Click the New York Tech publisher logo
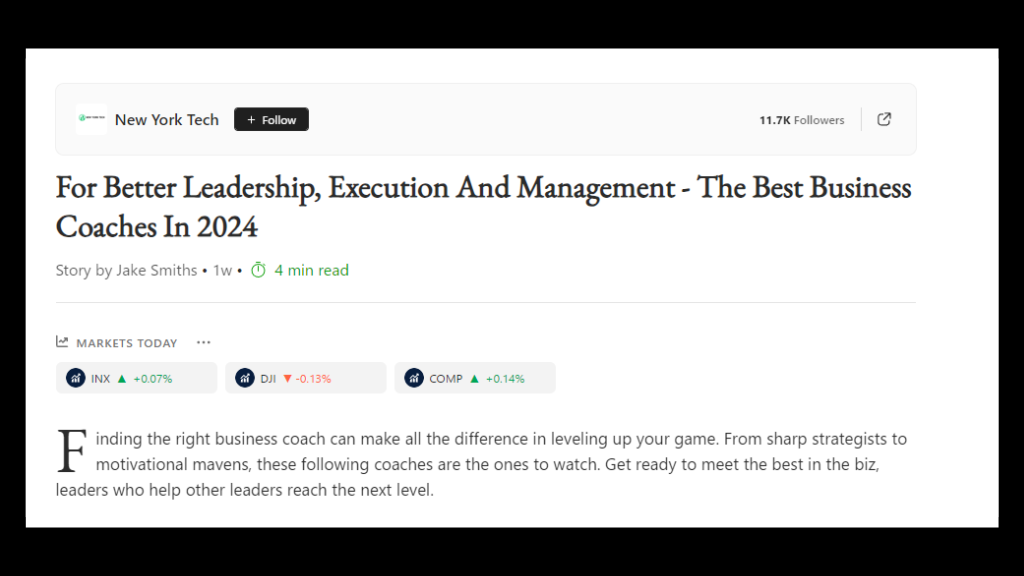 91,119
